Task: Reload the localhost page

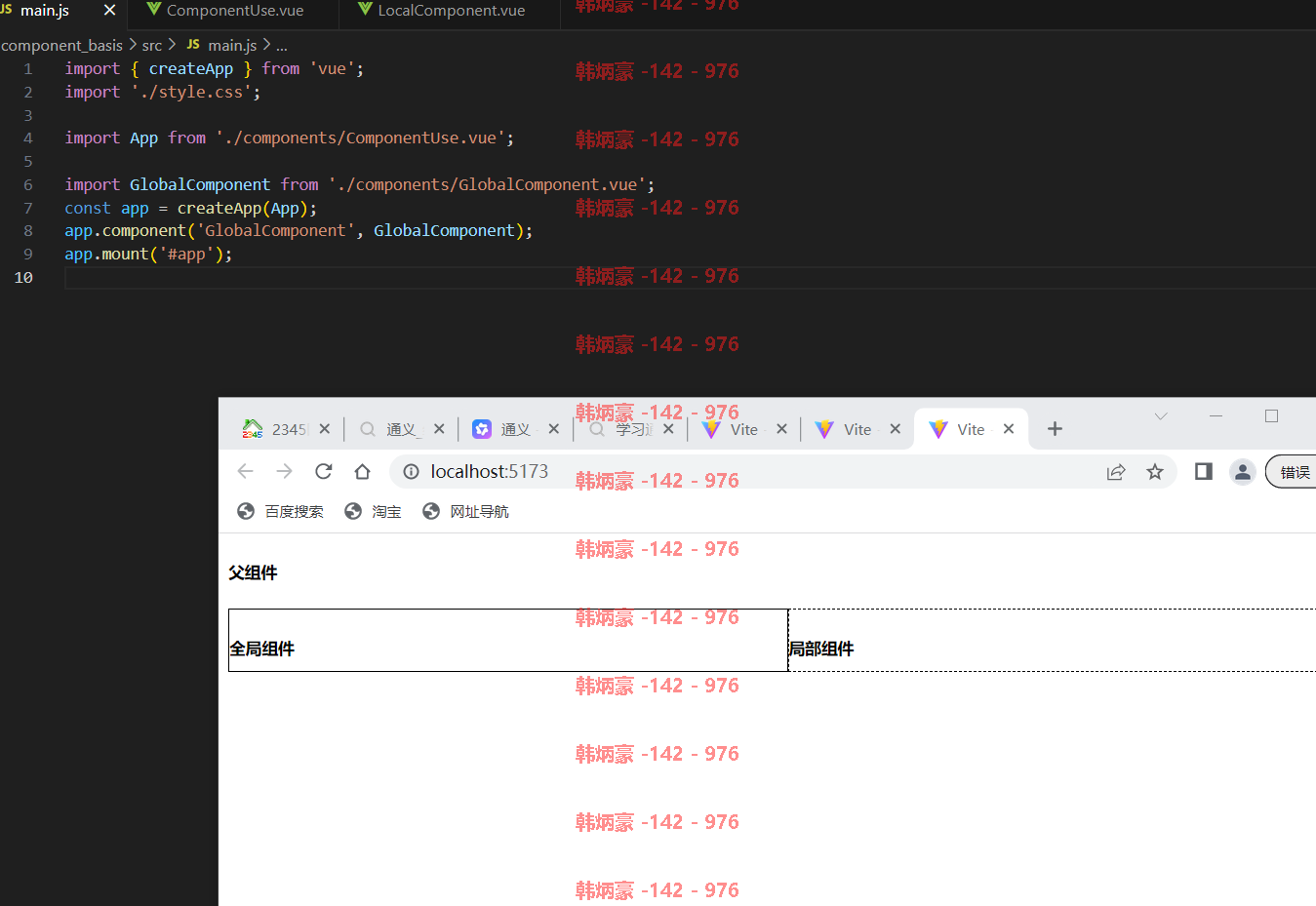Action: [x=324, y=472]
